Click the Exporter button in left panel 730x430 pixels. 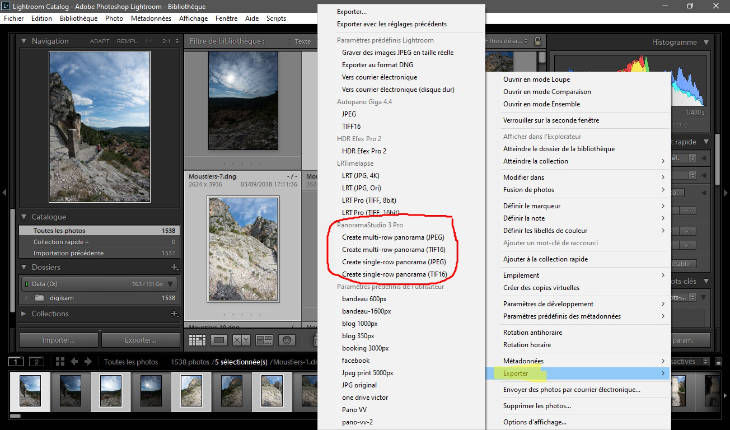(x=141, y=340)
